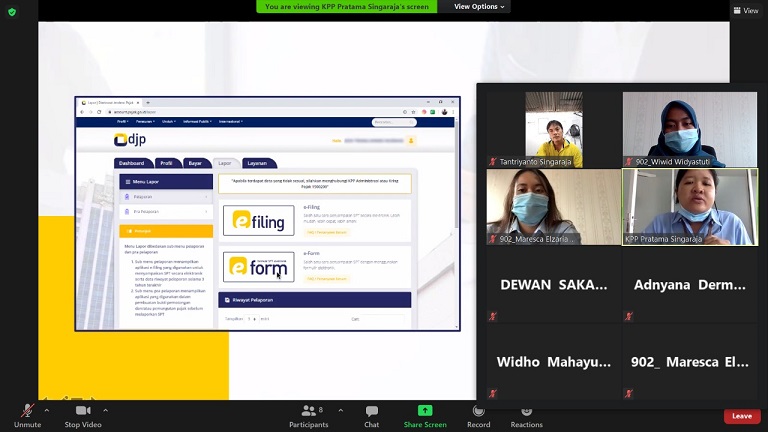Click the e-Form logo in shared screen
Image resolution: width=768 pixels, height=432 pixels.
[x=258, y=266]
